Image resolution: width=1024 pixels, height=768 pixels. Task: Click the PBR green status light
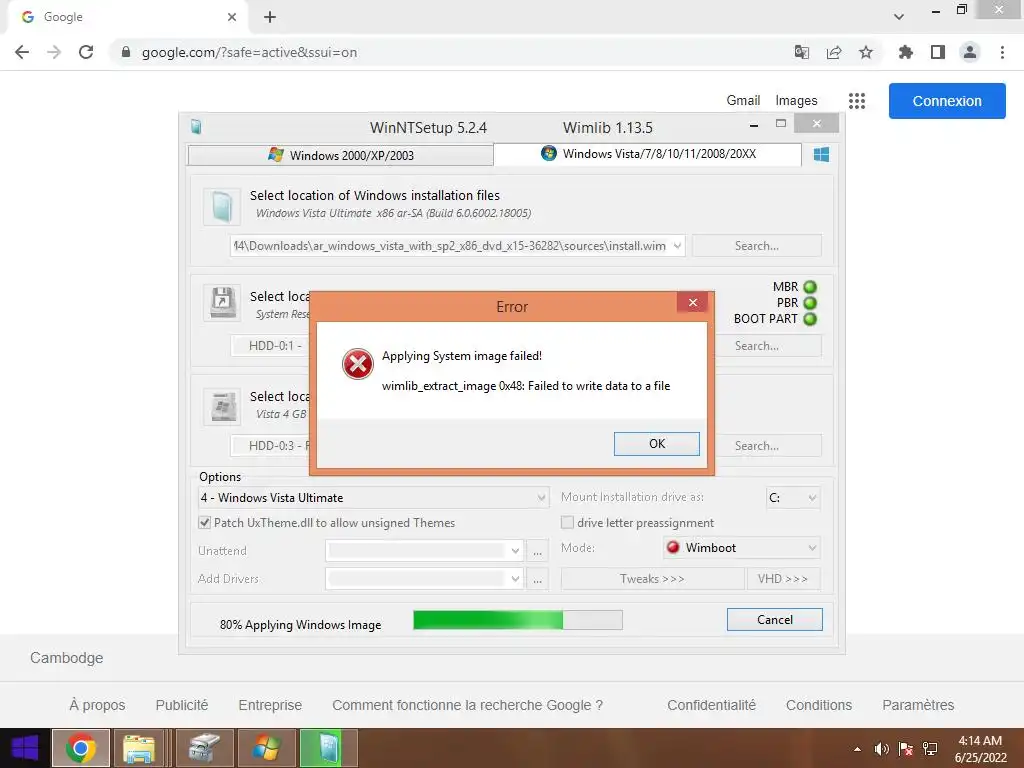810,303
